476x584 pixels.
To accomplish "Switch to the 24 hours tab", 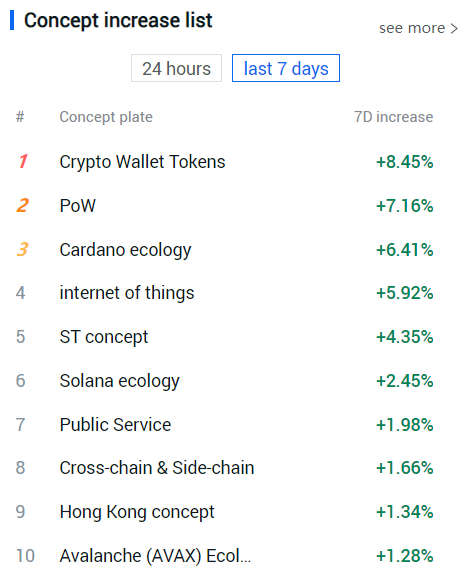I will point(176,68).
